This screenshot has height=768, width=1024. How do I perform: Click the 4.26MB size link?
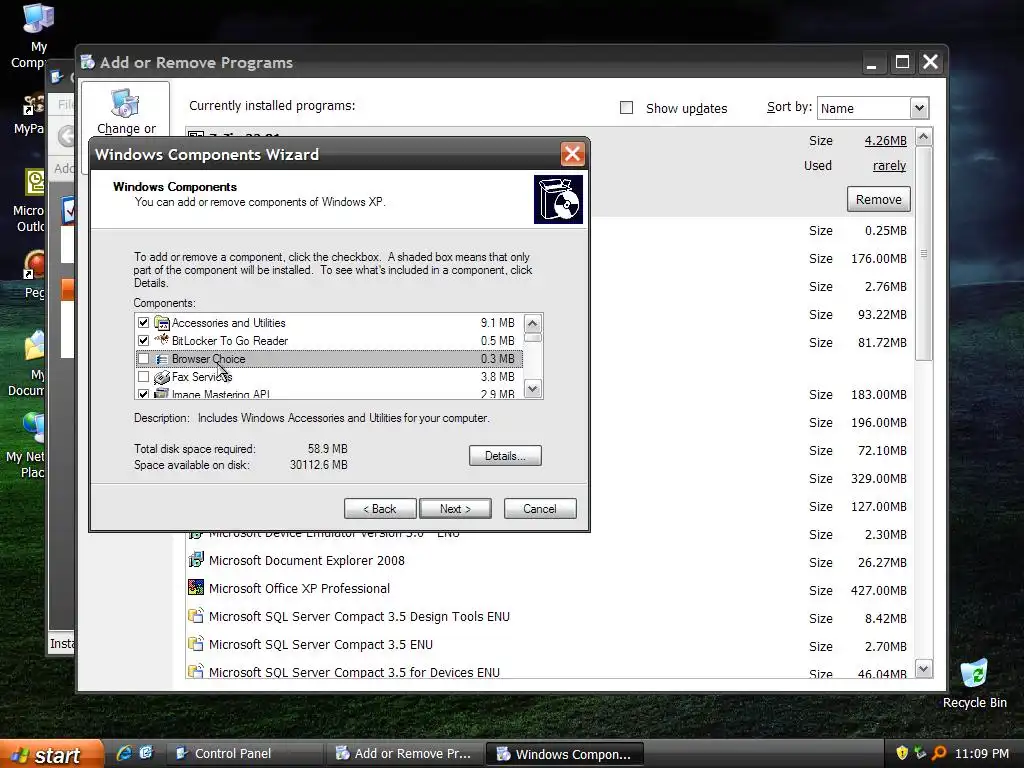(x=886, y=140)
